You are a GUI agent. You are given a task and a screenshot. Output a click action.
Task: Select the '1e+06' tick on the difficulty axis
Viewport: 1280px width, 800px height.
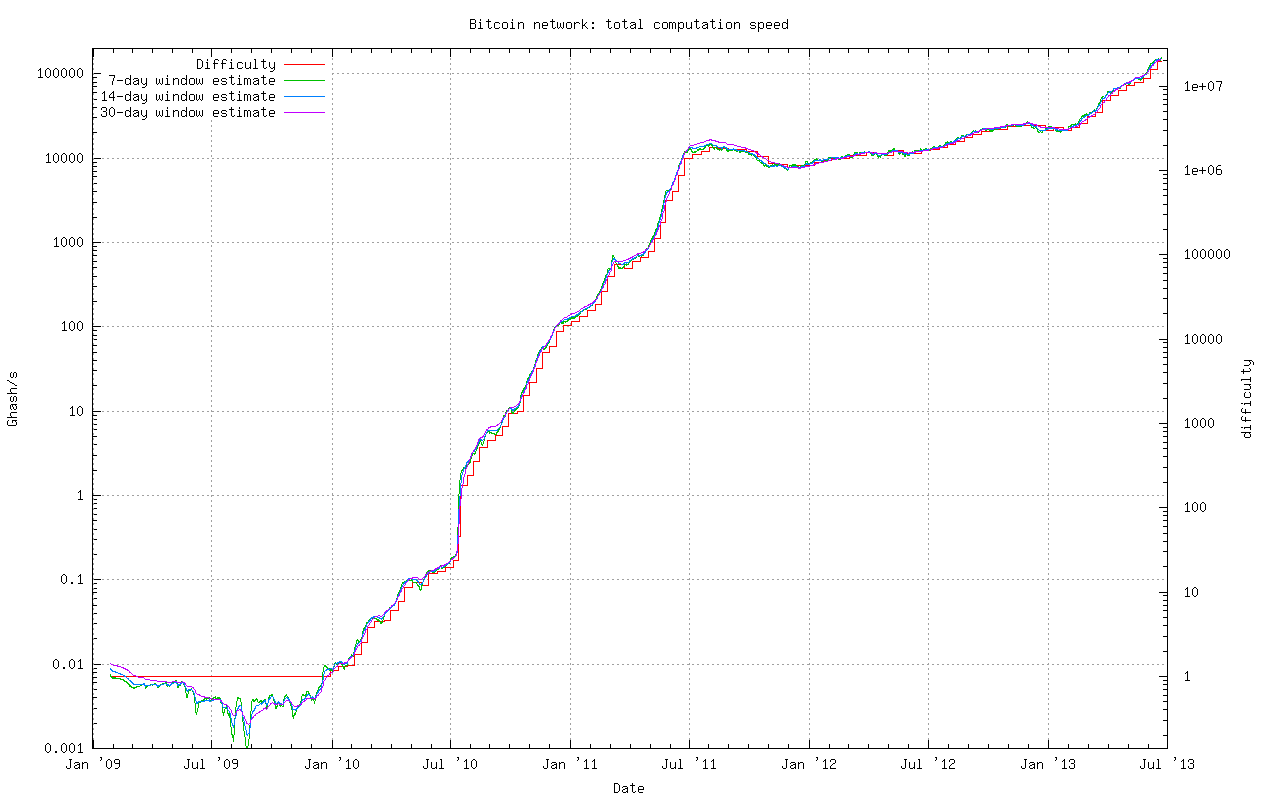click(1204, 170)
